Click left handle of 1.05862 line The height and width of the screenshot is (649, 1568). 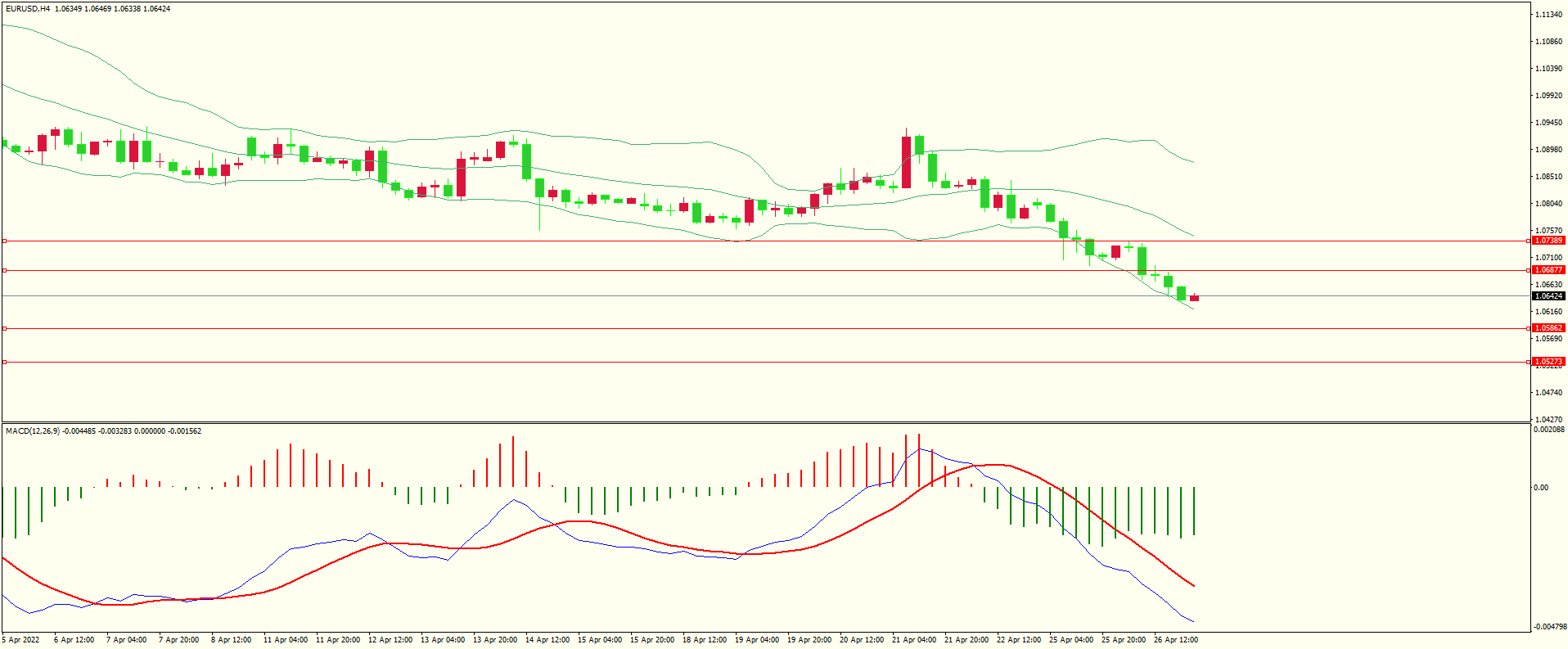coord(4,328)
